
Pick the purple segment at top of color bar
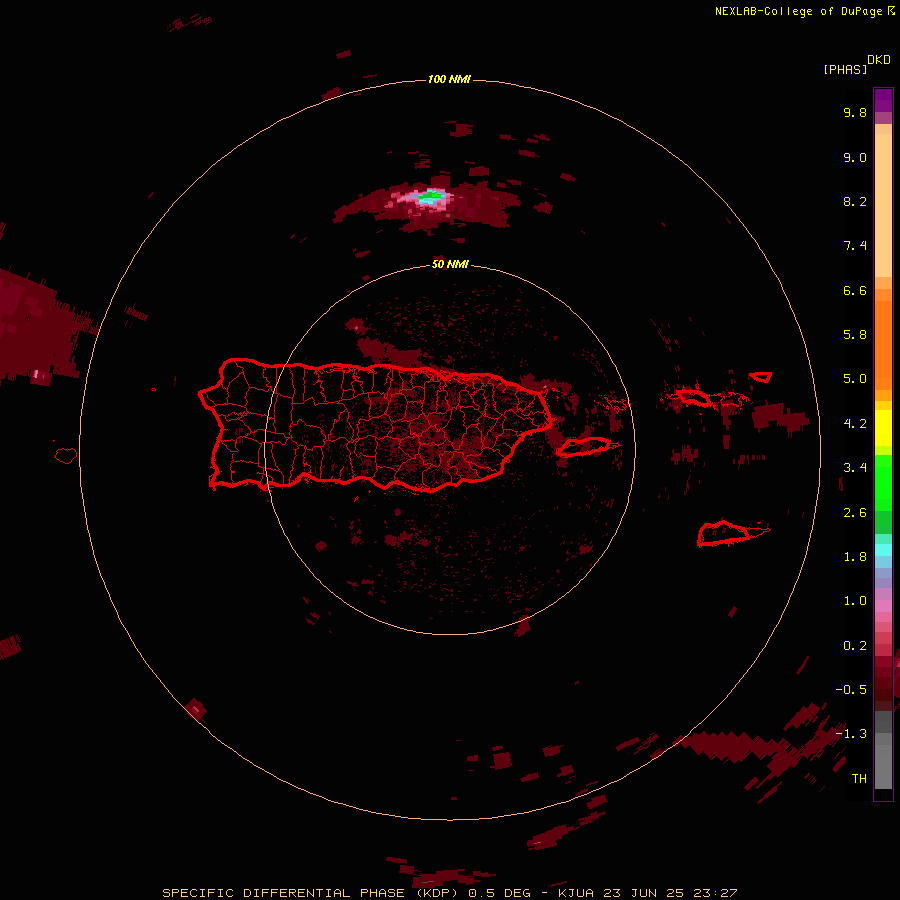(883, 100)
